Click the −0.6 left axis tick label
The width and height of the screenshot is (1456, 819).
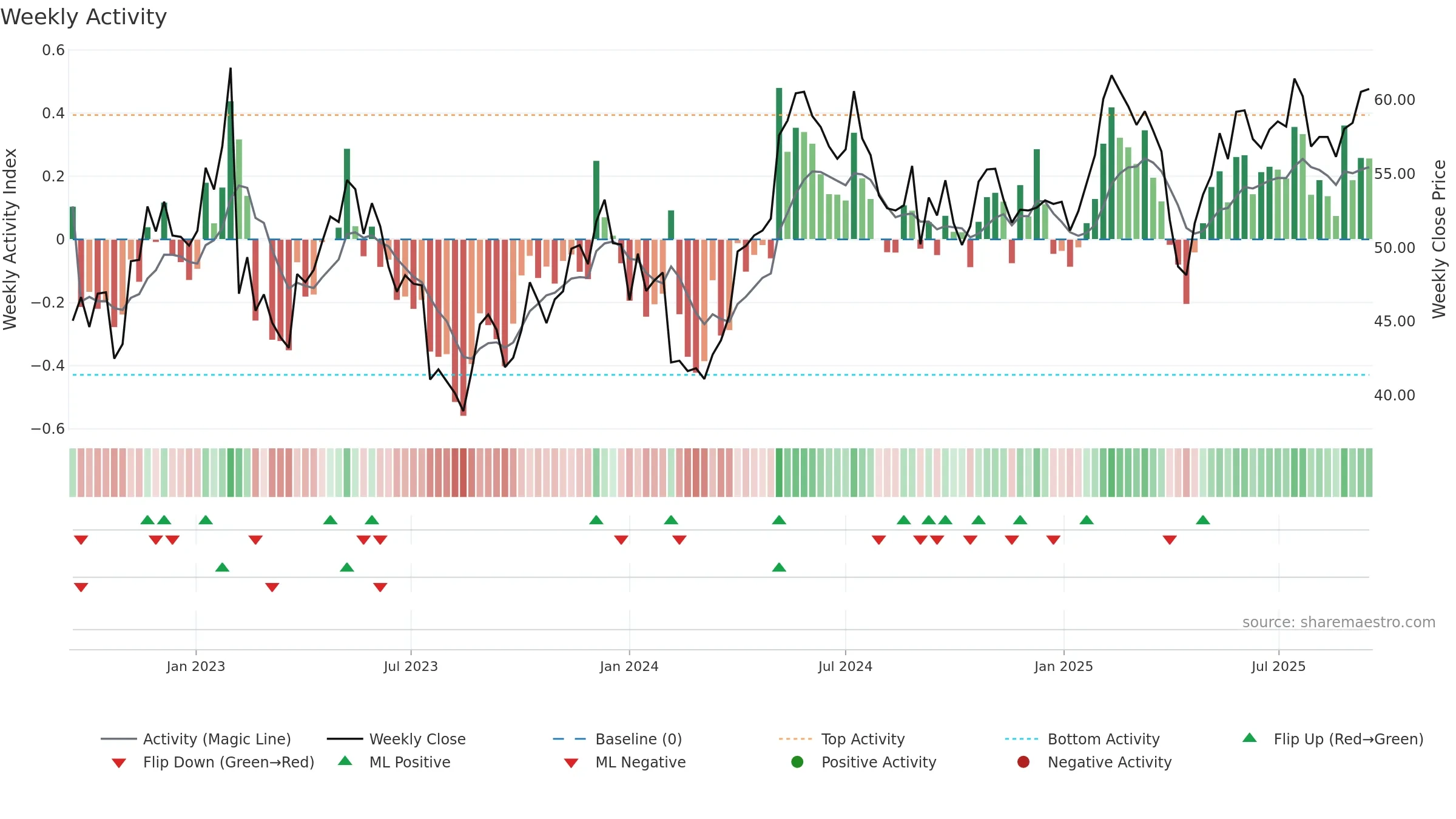[48, 429]
